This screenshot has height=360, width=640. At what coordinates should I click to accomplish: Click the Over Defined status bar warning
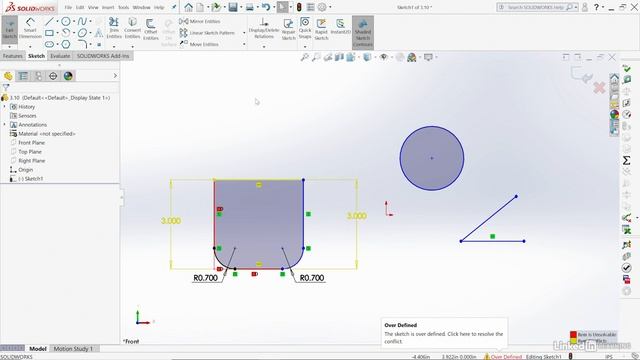point(503,357)
